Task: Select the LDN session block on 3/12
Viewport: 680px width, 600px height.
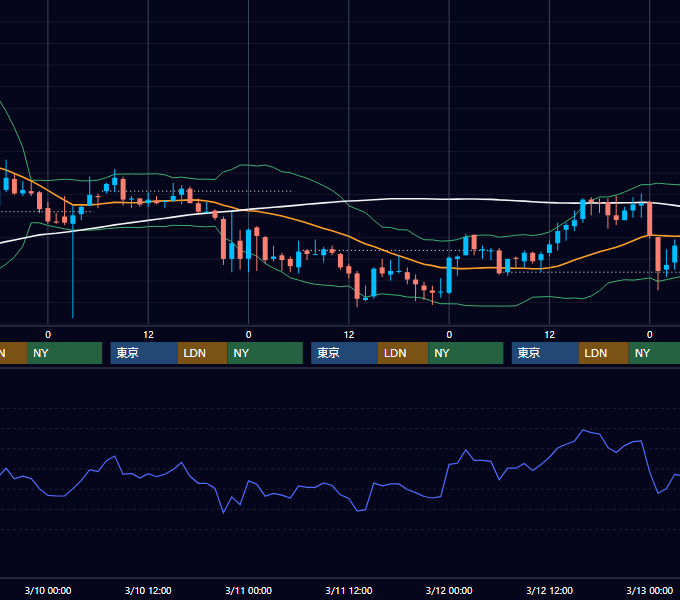Action: point(604,353)
